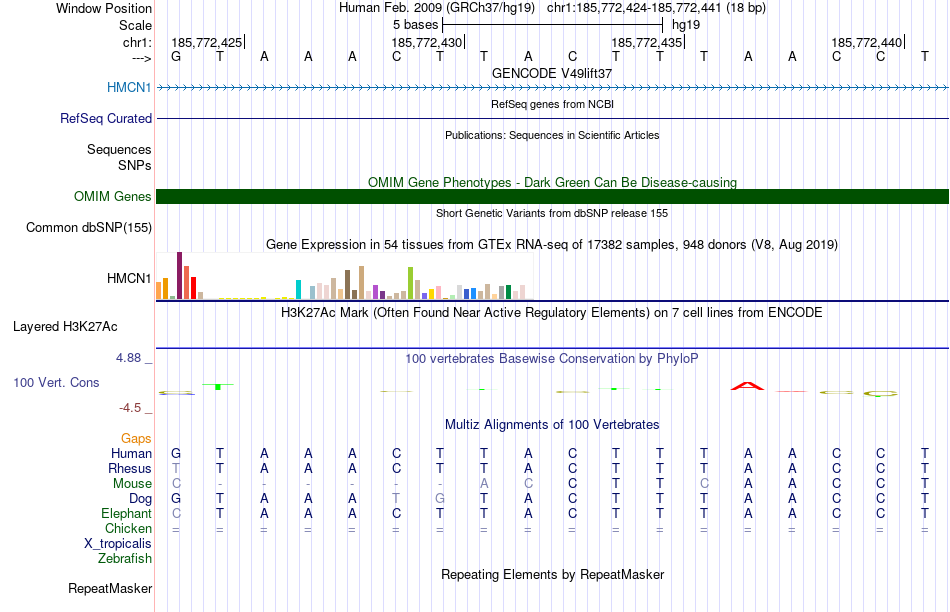The height and width of the screenshot is (612, 950).
Task: Click the yellow-green GTEx expression bar
Action: click(x=410, y=283)
